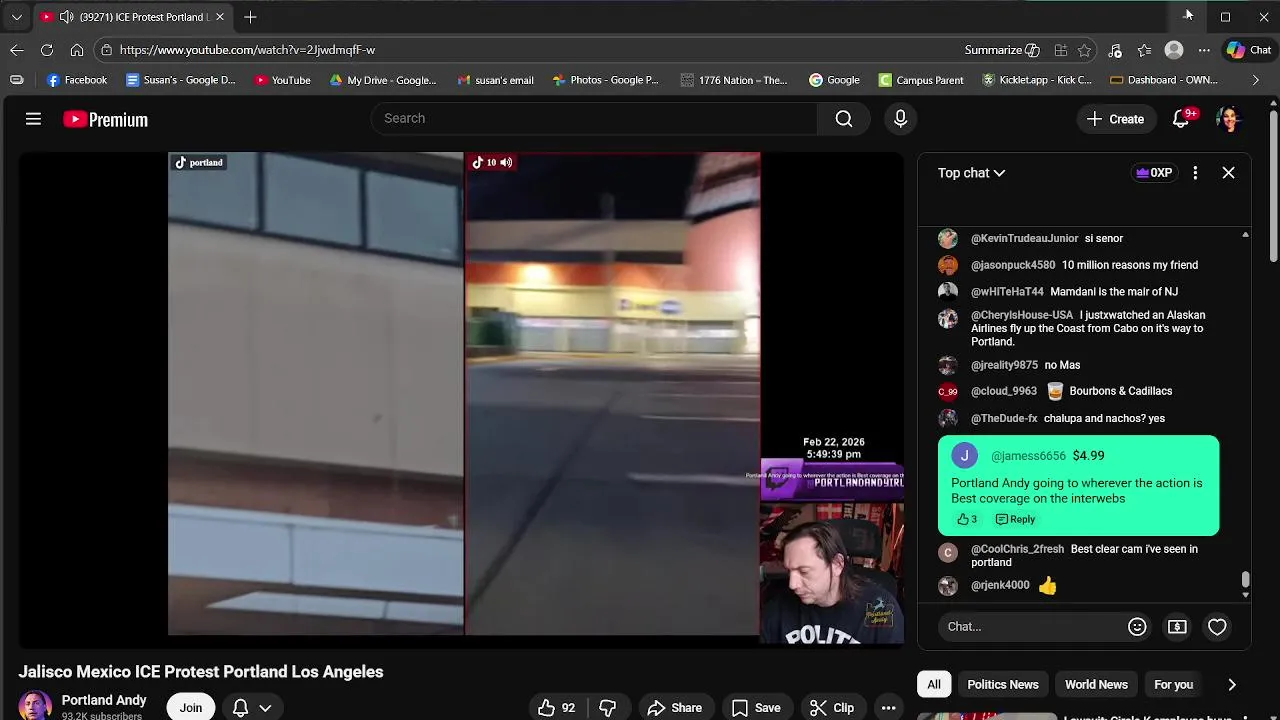Open the Facebook bookmark
The height and width of the screenshot is (720, 1280).
pyautogui.click(x=77, y=80)
